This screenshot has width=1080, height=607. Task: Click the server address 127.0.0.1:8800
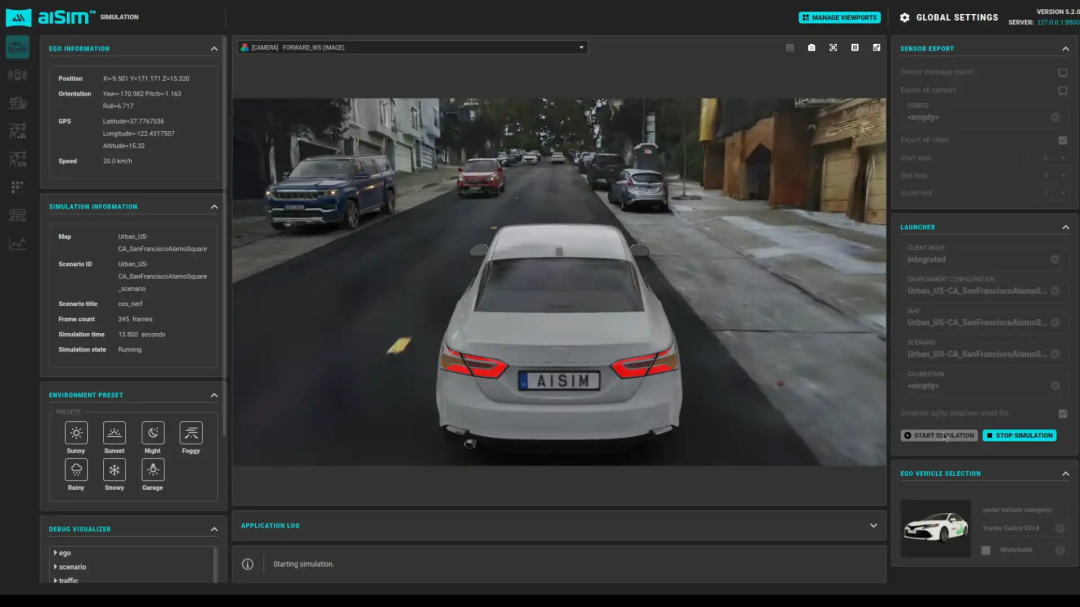click(x=1059, y=23)
